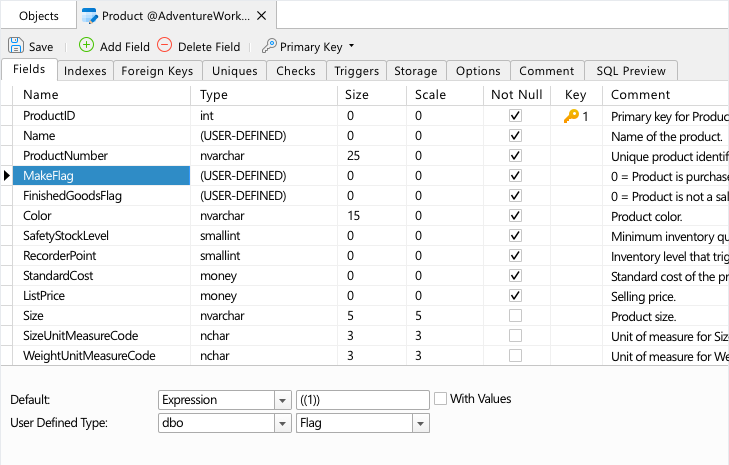This screenshot has height=465, width=729.
Task: Switch to the Uniques tab
Action: pyautogui.click(x=234, y=71)
